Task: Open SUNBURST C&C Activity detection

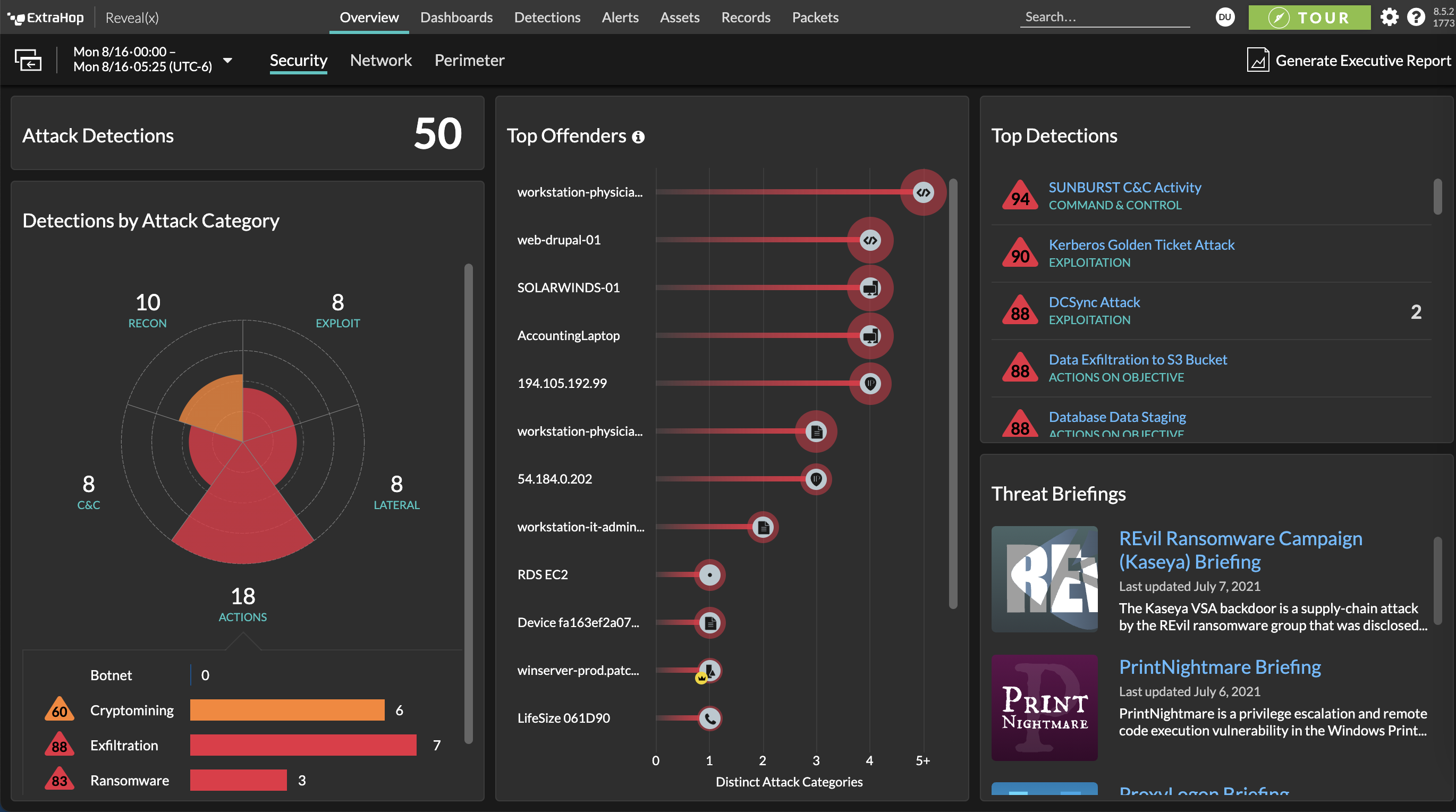Action: pos(1125,187)
